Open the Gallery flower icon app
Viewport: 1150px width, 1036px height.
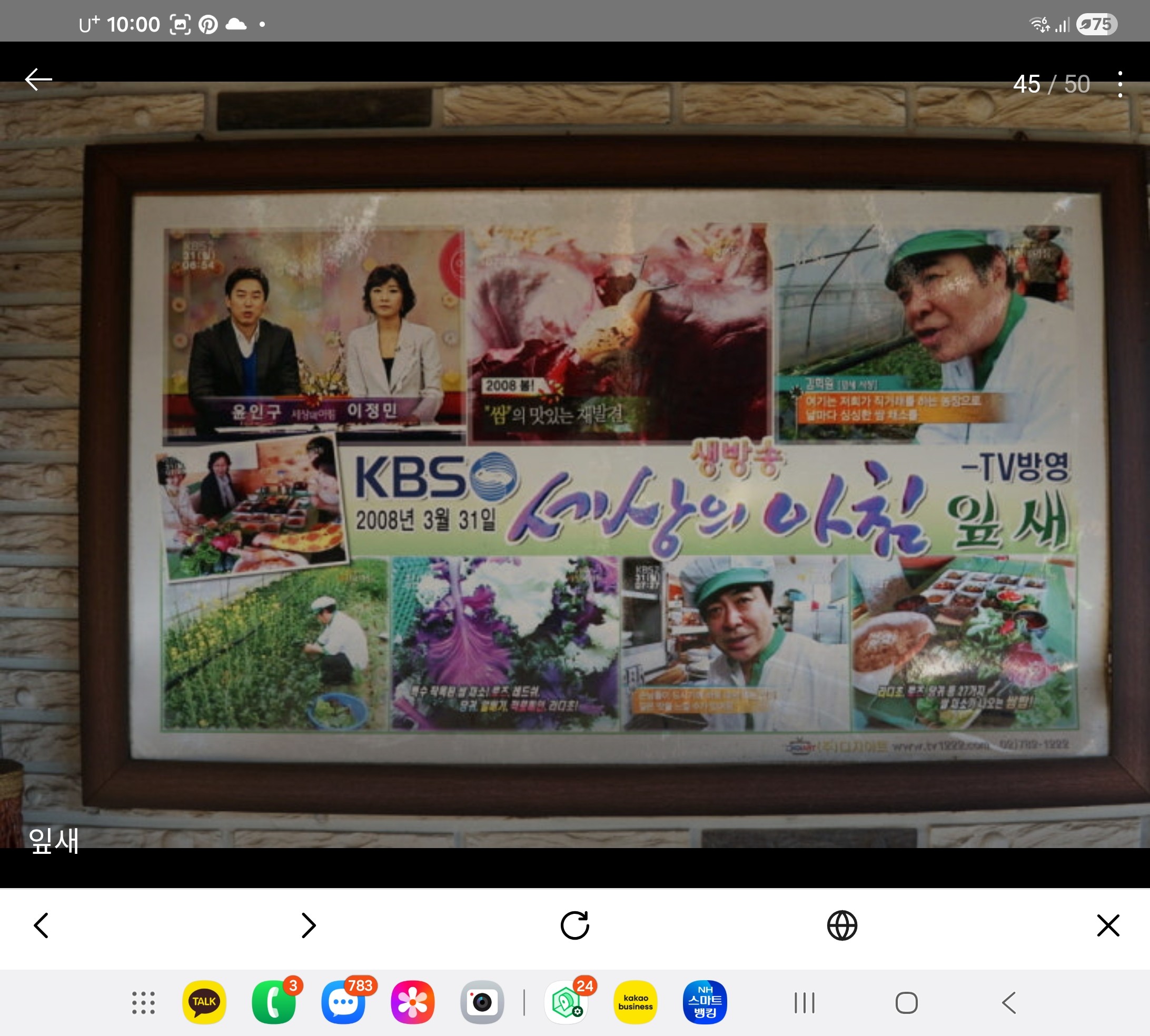click(413, 1002)
